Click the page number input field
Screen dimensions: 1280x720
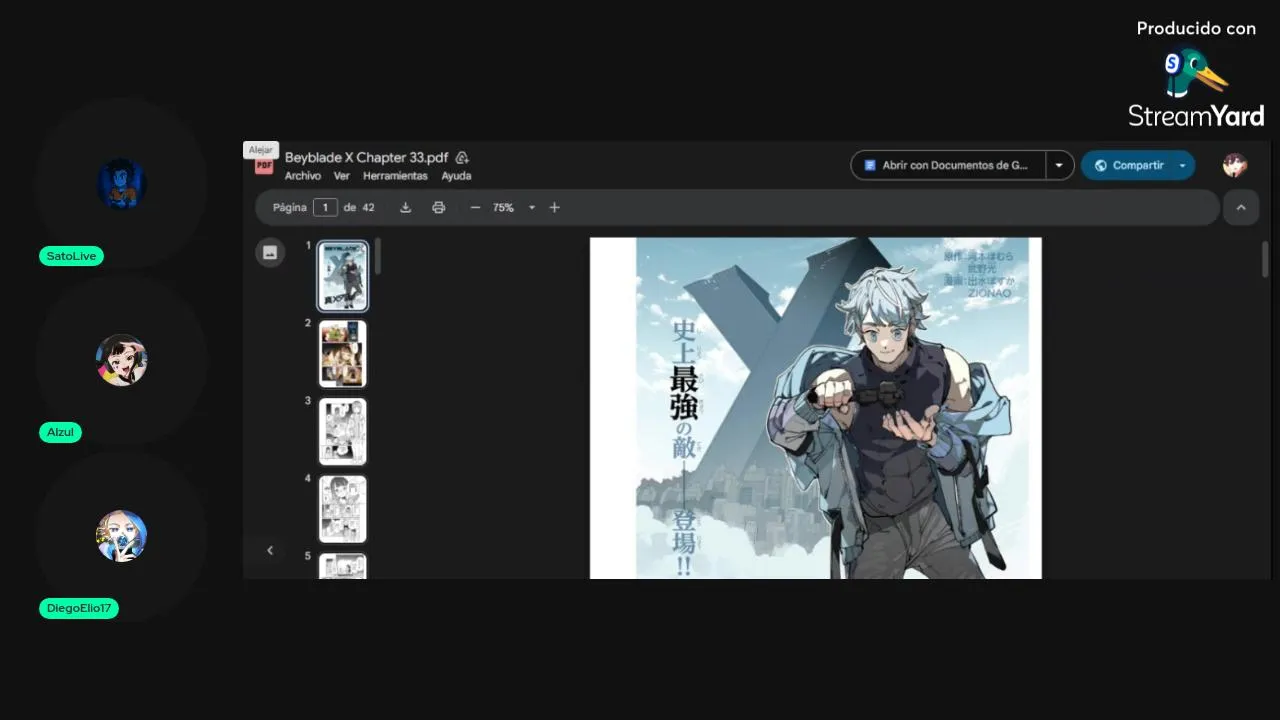tap(325, 207)
